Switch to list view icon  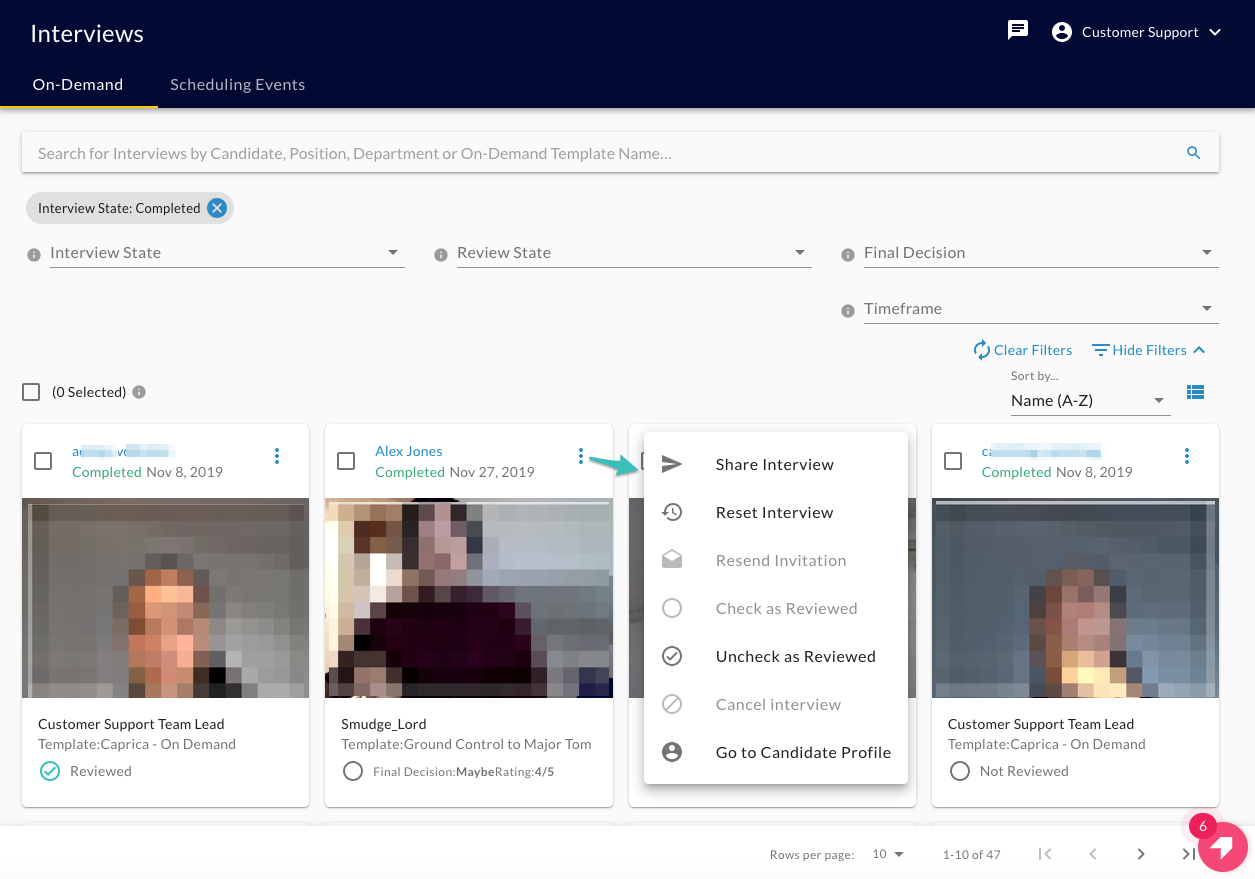1195,392
